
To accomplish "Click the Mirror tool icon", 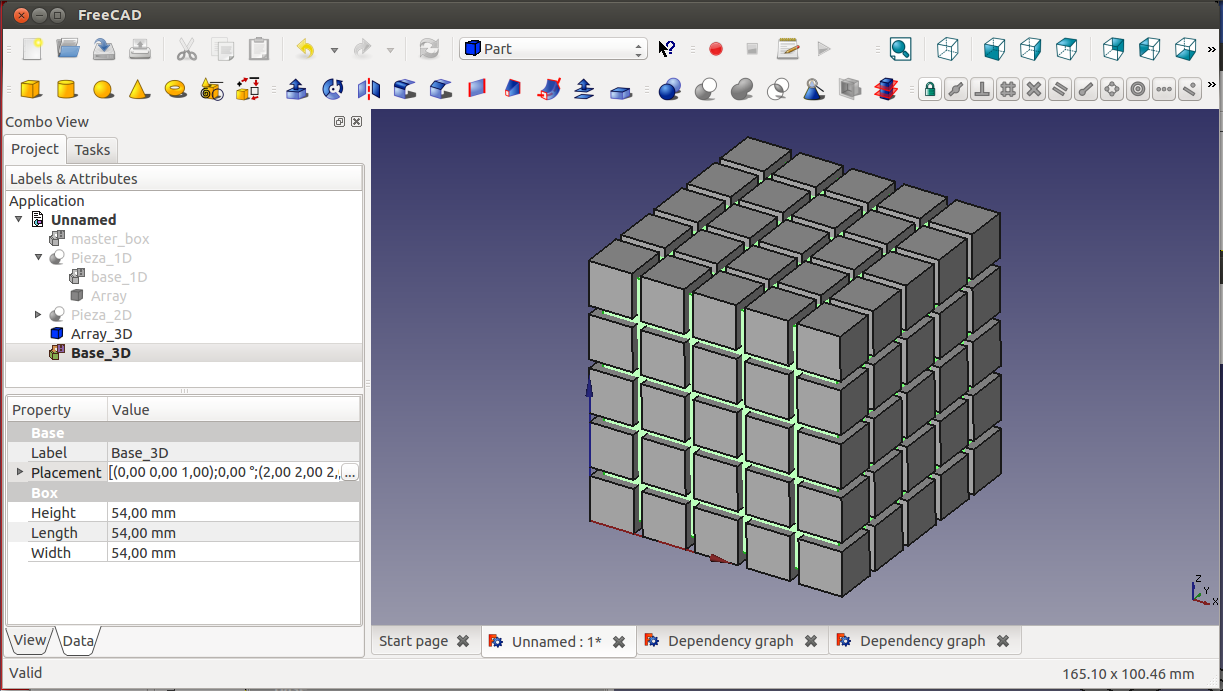I will 369,89.
